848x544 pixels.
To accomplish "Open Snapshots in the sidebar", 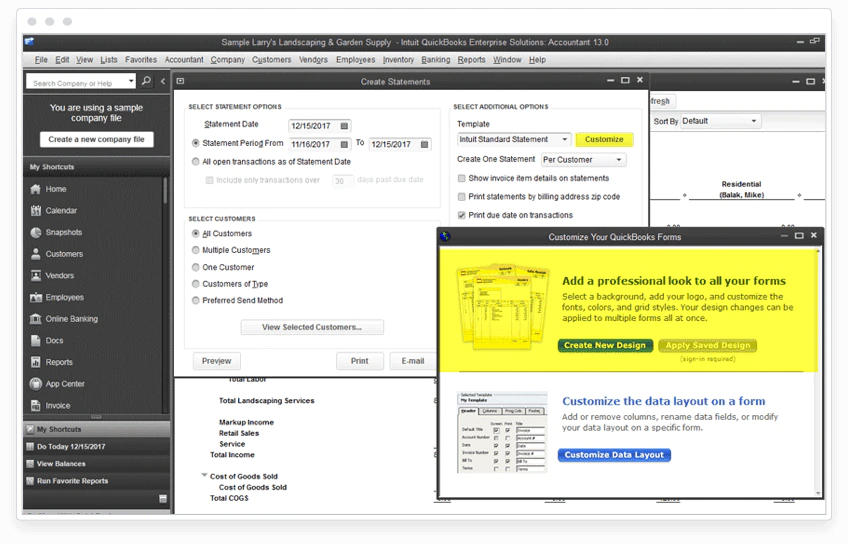I will tap(63, 232).
